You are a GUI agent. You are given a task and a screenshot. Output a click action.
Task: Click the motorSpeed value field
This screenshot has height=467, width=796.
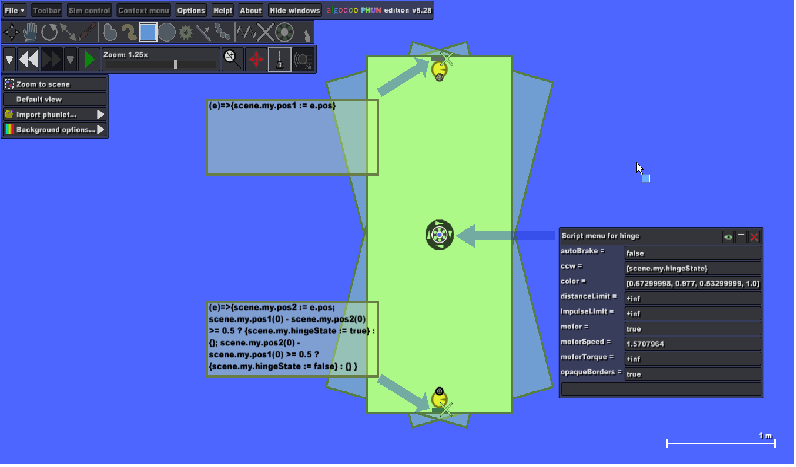coord(692,342)
